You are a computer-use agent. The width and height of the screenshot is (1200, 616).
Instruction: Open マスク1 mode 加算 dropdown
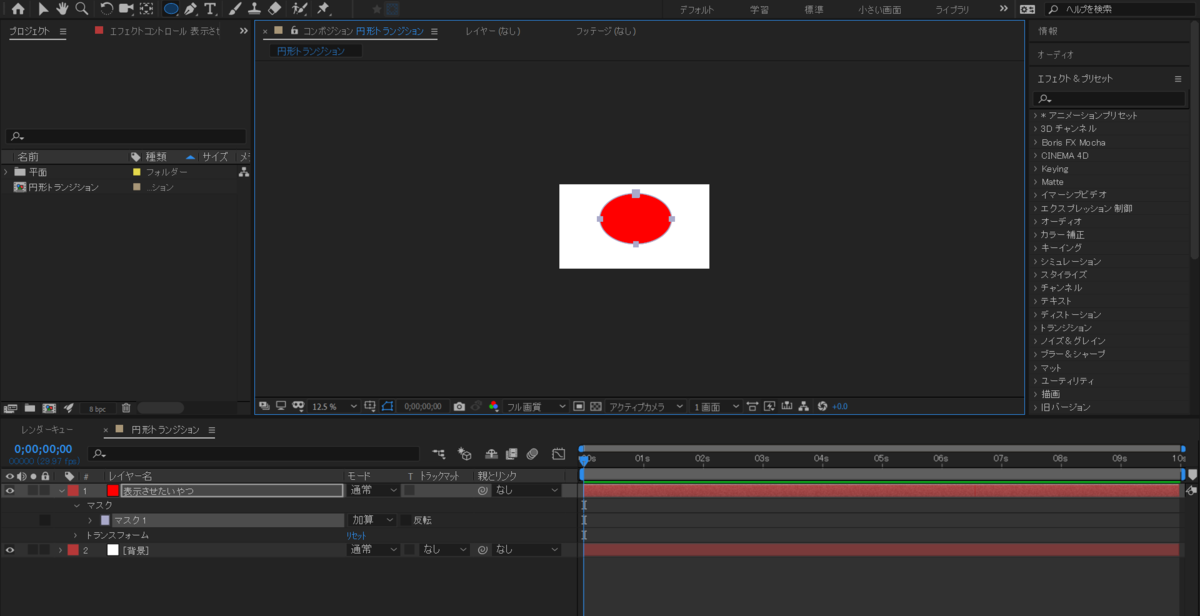[x=372, y=520]
